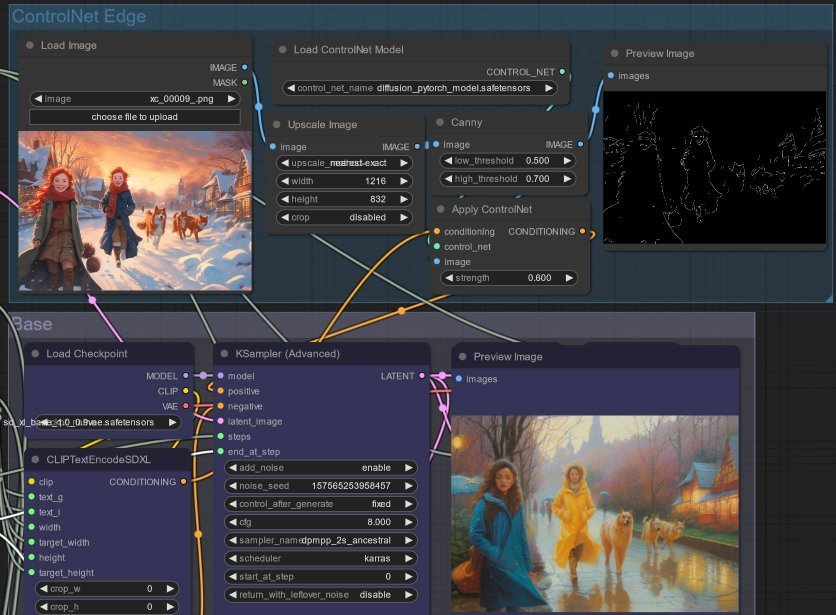The width and height of the screenshot is (836, 615).
Task: Open sampler_name dpmpp_2s_ancestral selector
Action: pyautogui.click(x=320, y=540)
